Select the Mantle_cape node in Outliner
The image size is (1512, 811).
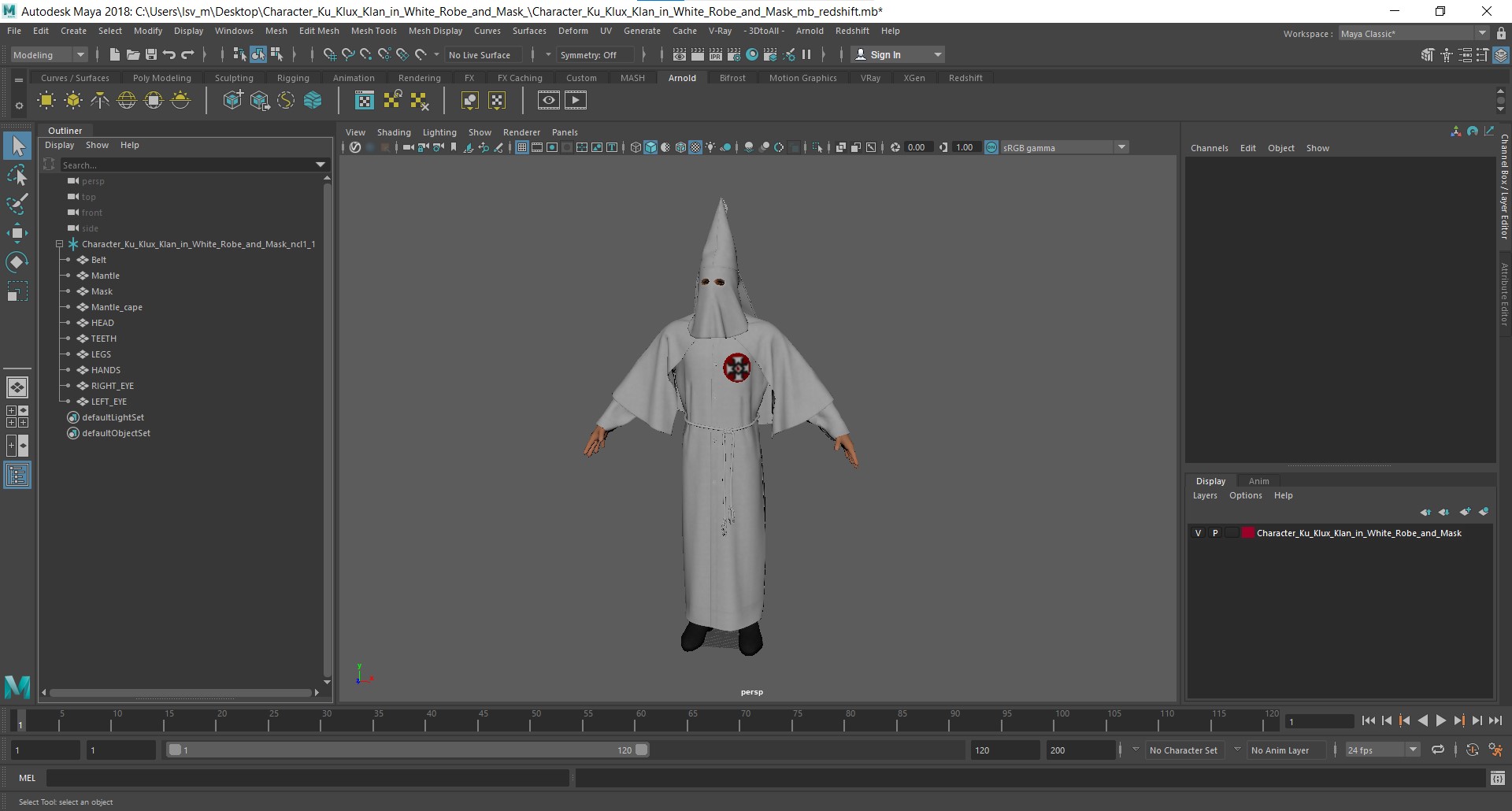117,307
